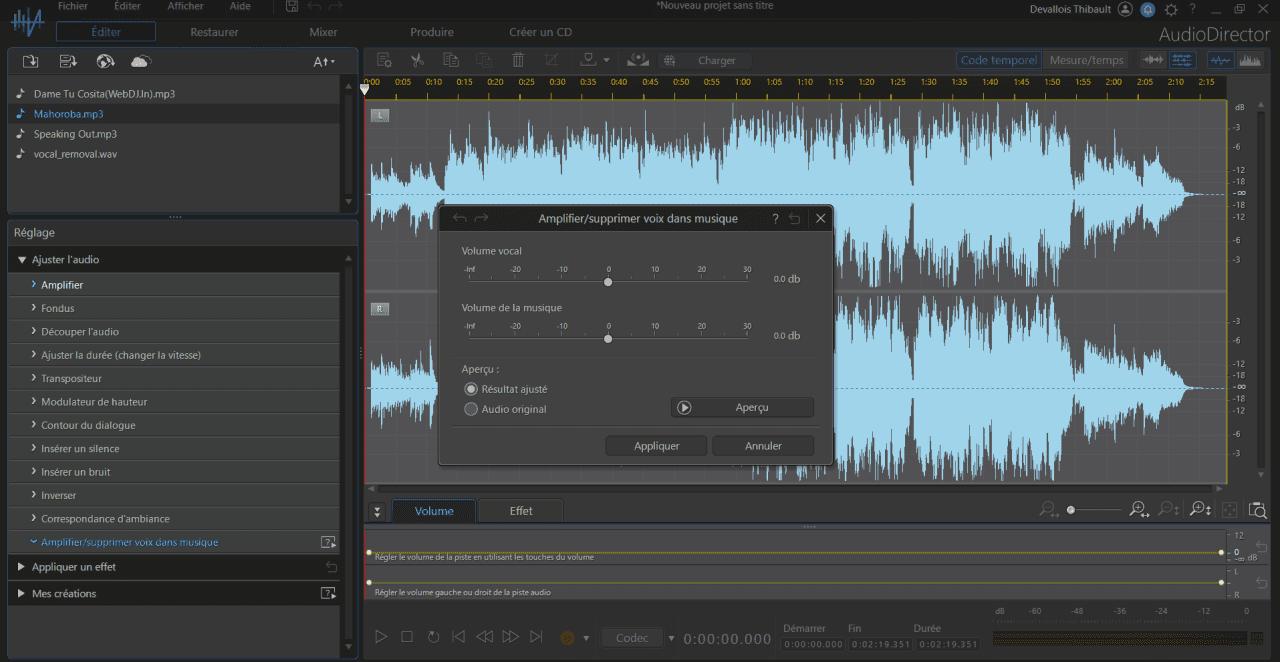
Task: Click the import media icon above the file list
Action: (30, 61)
